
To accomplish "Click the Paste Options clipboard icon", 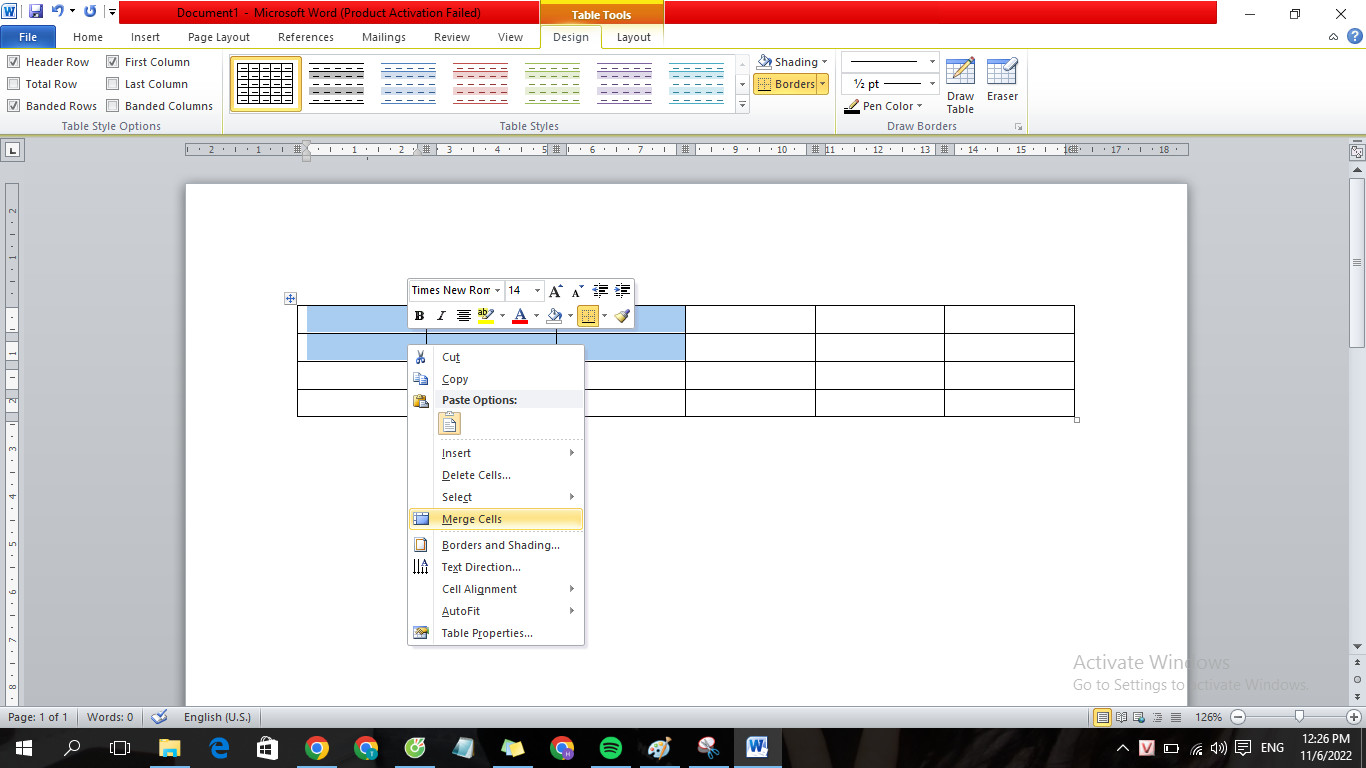I will (449, 423).
